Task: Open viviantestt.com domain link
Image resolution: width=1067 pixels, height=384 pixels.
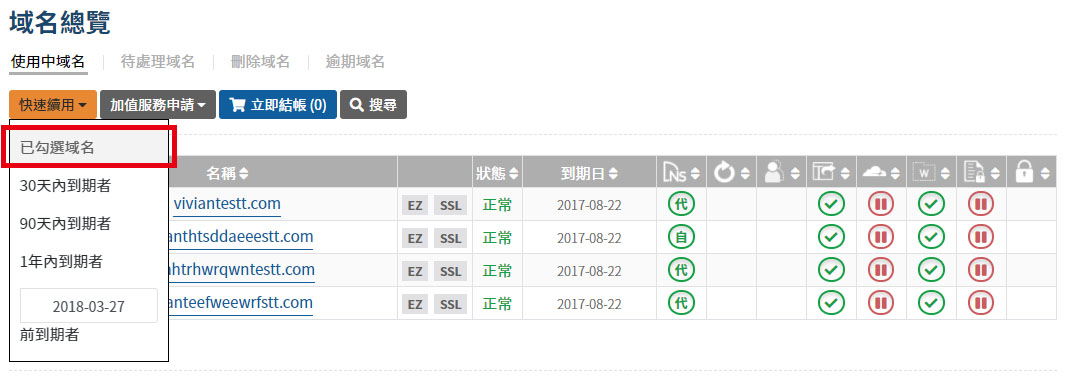Action: point(227,204)
